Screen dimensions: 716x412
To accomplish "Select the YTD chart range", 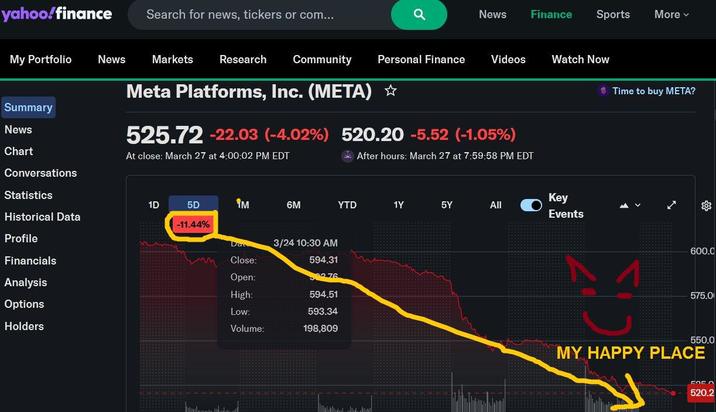I will pyautogui.click(x=347, y=205).
